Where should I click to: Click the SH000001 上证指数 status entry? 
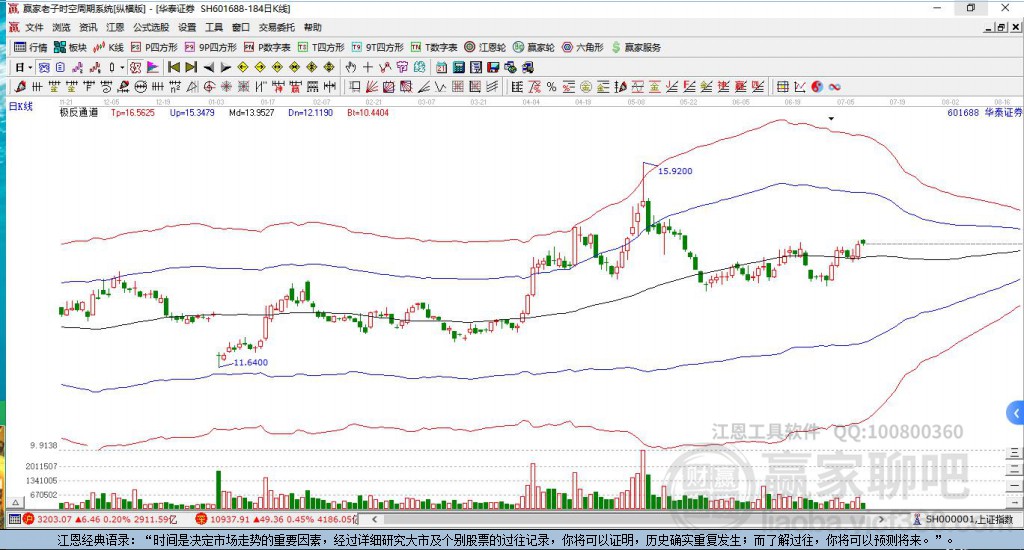click(x=969, y=519)
